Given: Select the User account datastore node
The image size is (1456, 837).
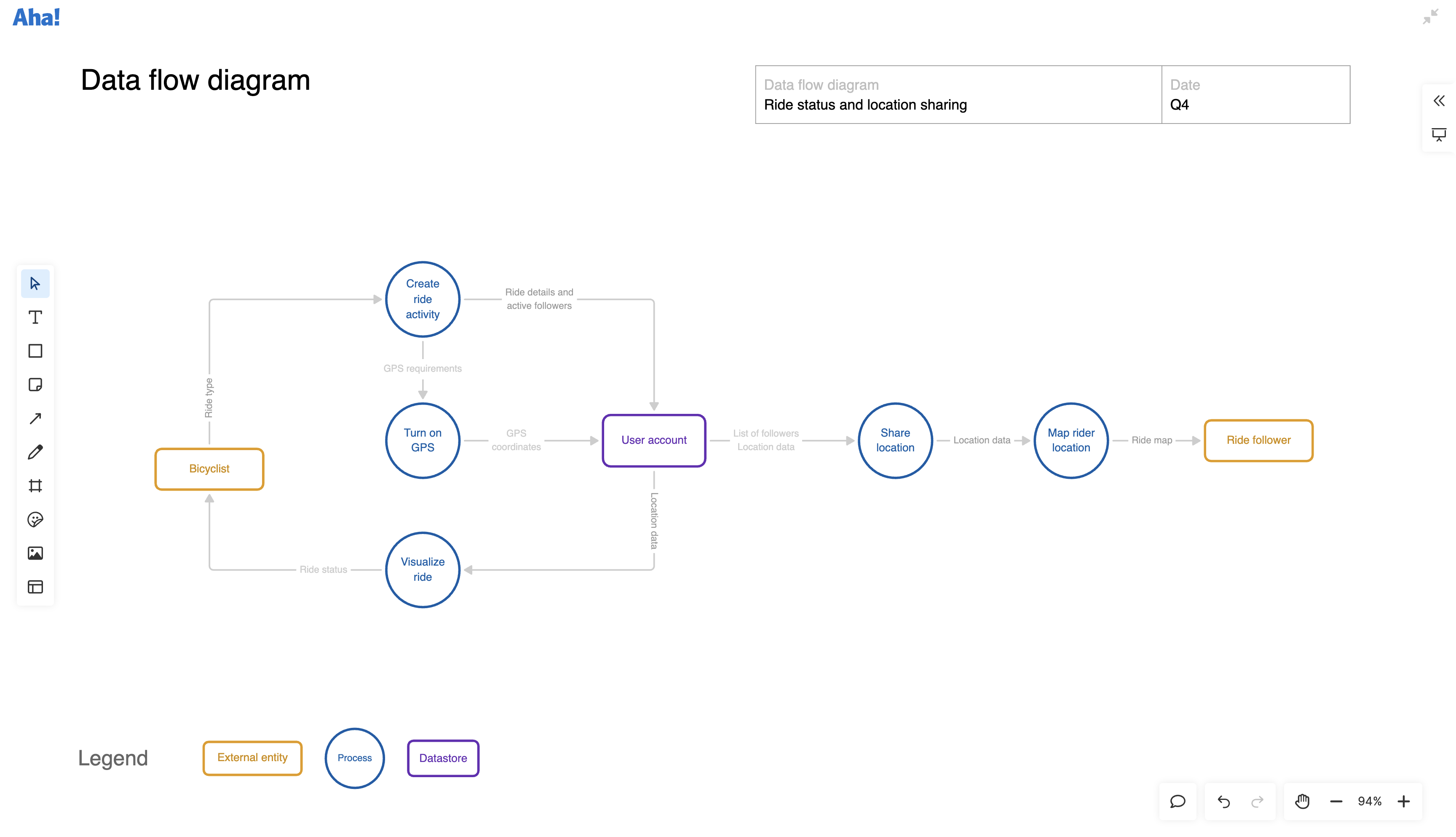Looking at the screenshot, I should 653,440.
